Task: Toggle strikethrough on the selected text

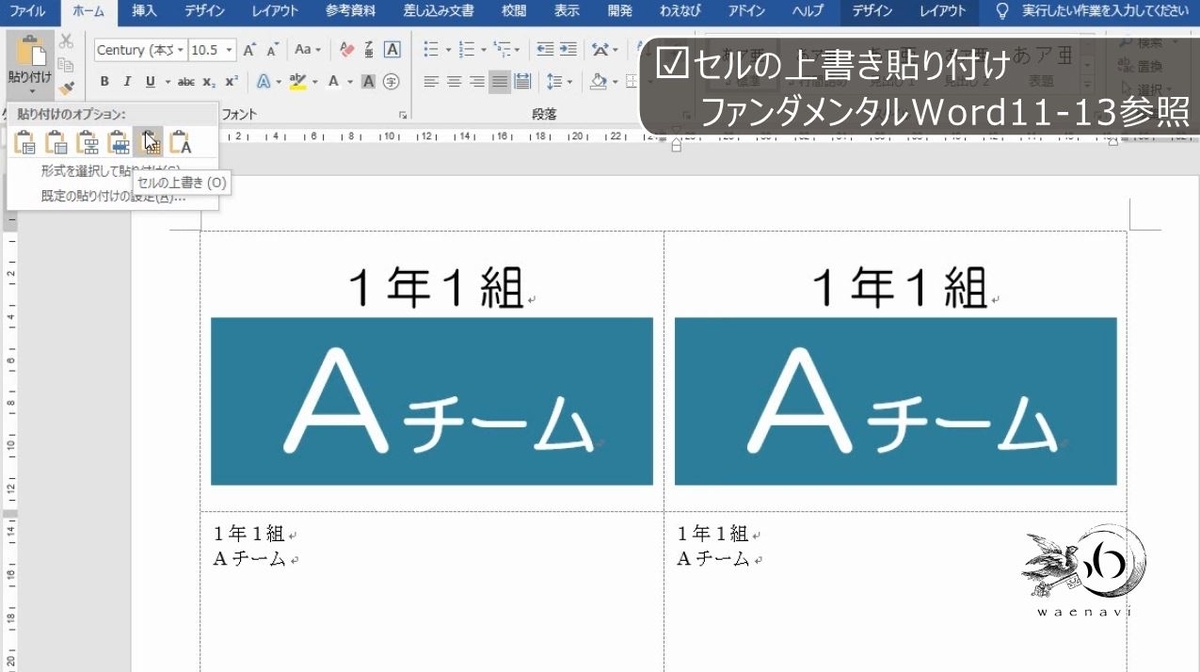Action: [184, 81]
